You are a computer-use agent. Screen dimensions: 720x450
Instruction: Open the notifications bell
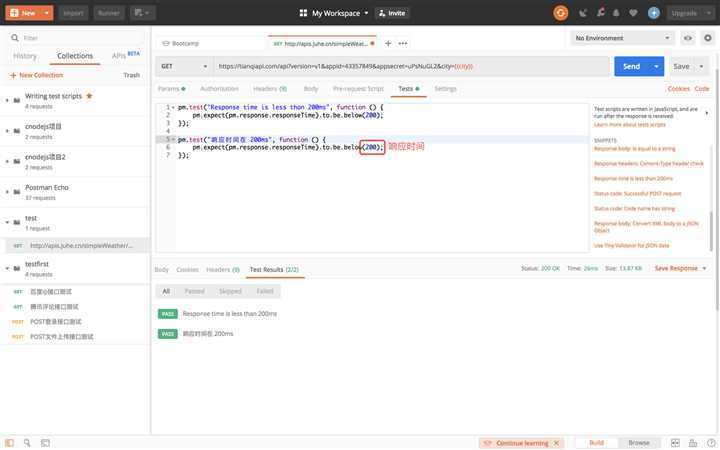[616, 13]
